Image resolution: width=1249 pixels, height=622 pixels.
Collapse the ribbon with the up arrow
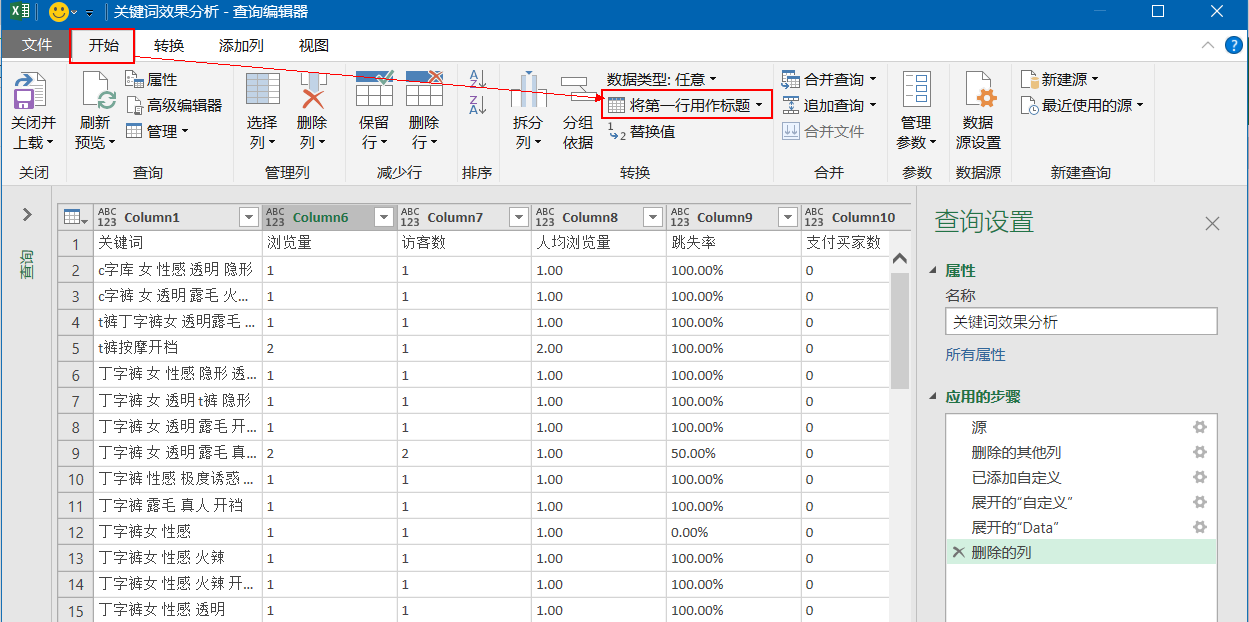tap(1208, 45)
